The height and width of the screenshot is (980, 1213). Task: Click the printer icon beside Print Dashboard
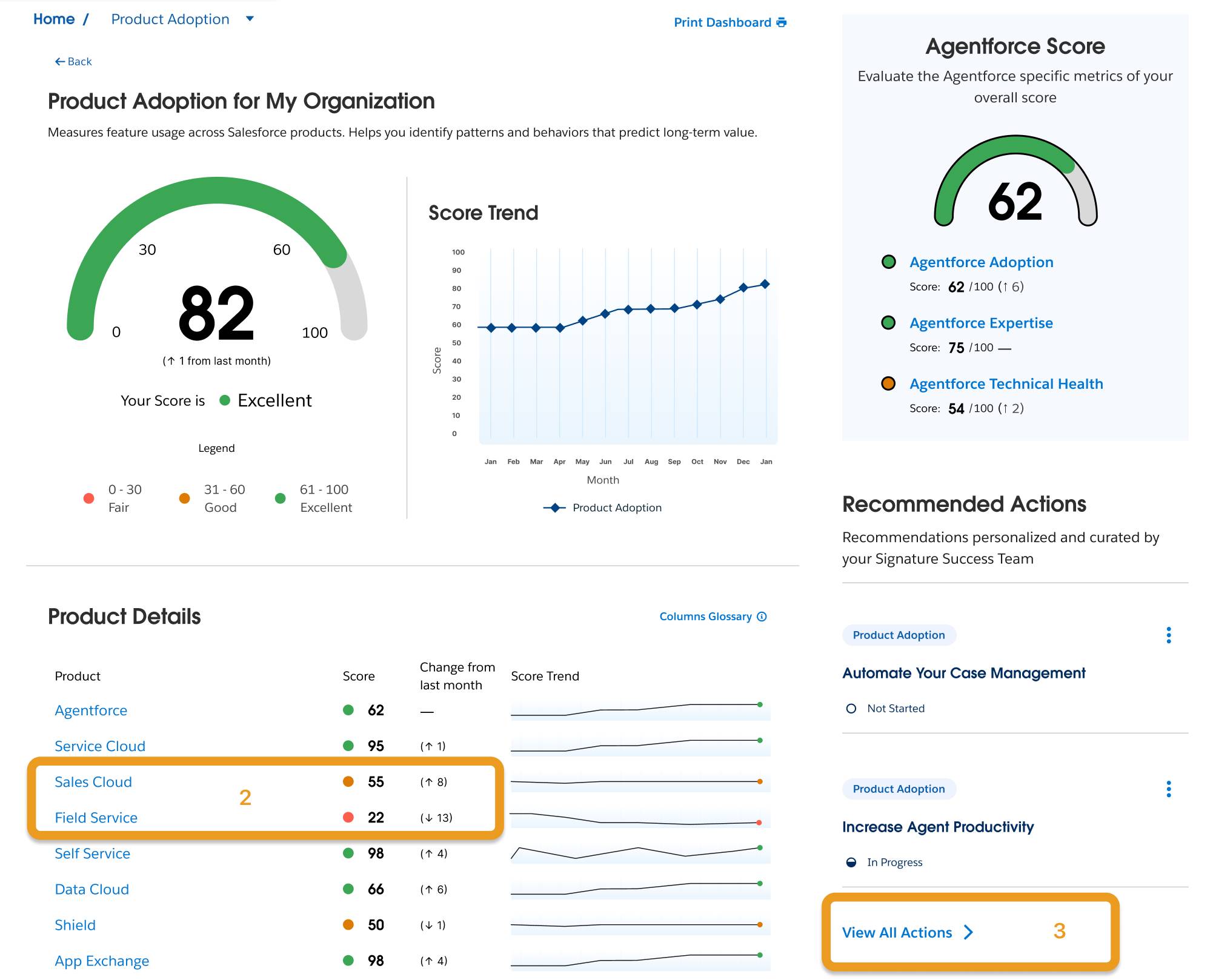782,22
